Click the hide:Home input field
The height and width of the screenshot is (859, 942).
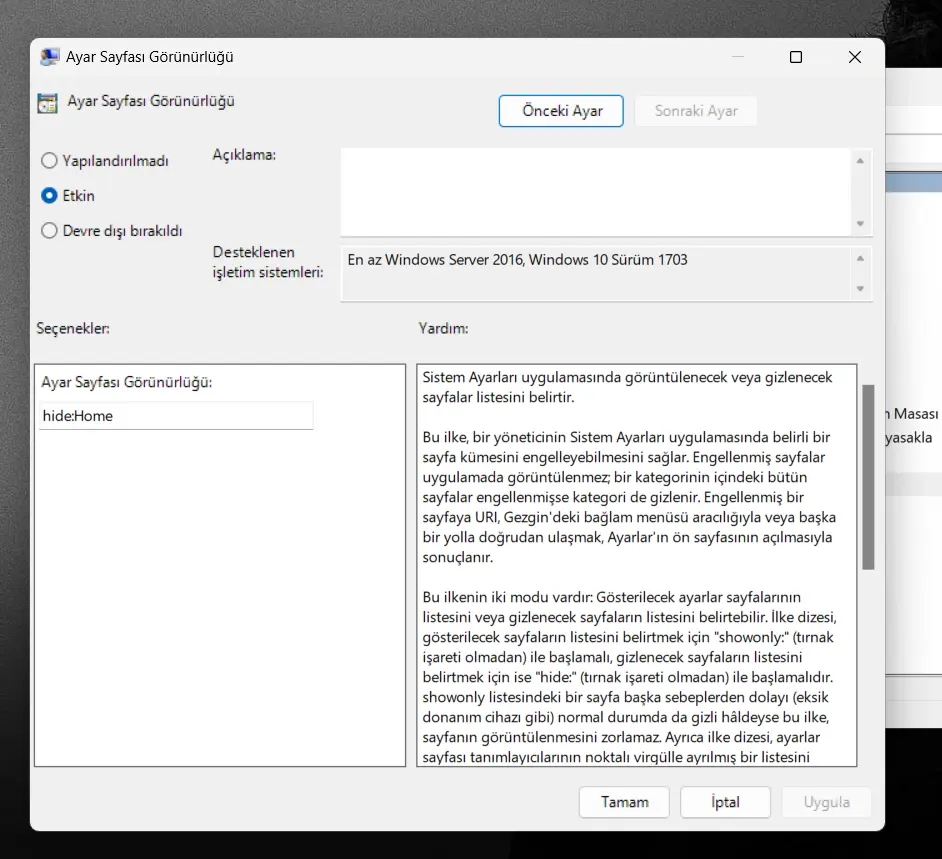tap(176, 416)
